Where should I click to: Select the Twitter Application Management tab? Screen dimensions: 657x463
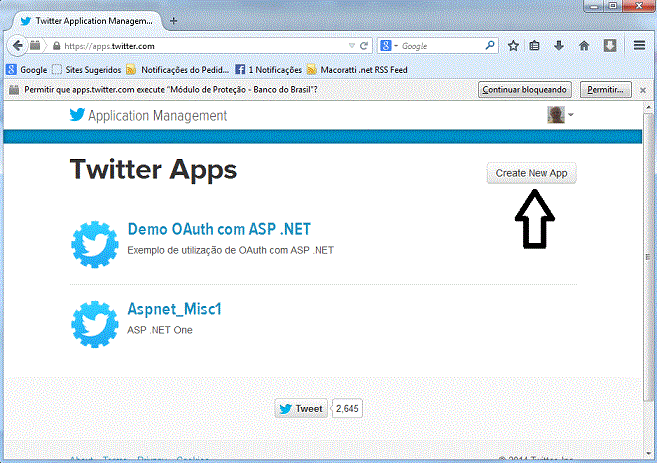click(87, 21)
